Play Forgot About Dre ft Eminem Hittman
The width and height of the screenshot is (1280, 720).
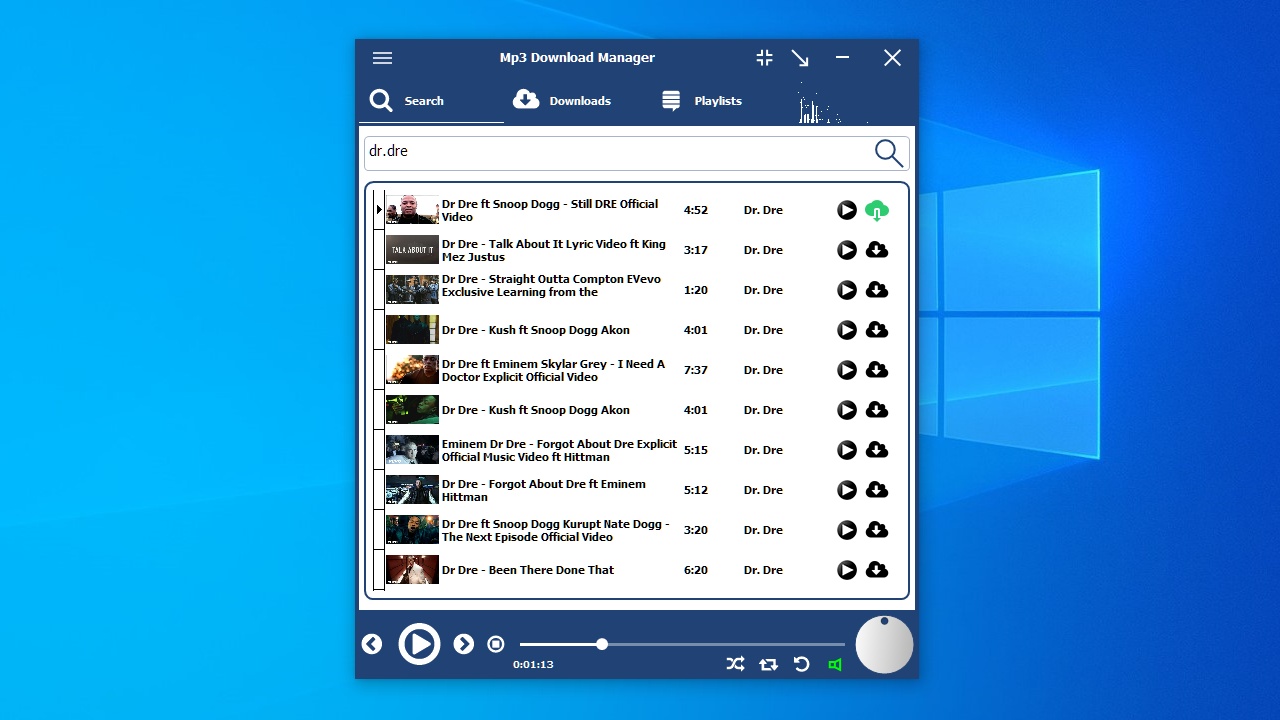pyautogui.click(x=847, y=490)
